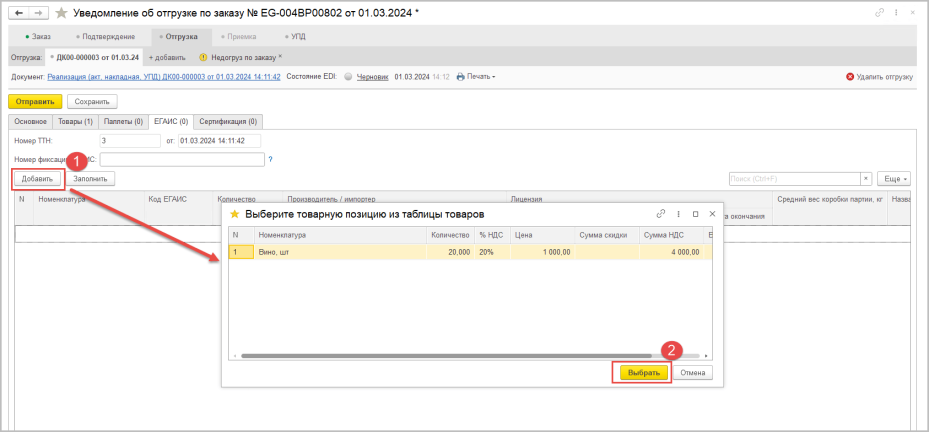Open the Приемка stage tab
Image resolution: width=929 pixels, height=432 pixels.
pos(238,37)
